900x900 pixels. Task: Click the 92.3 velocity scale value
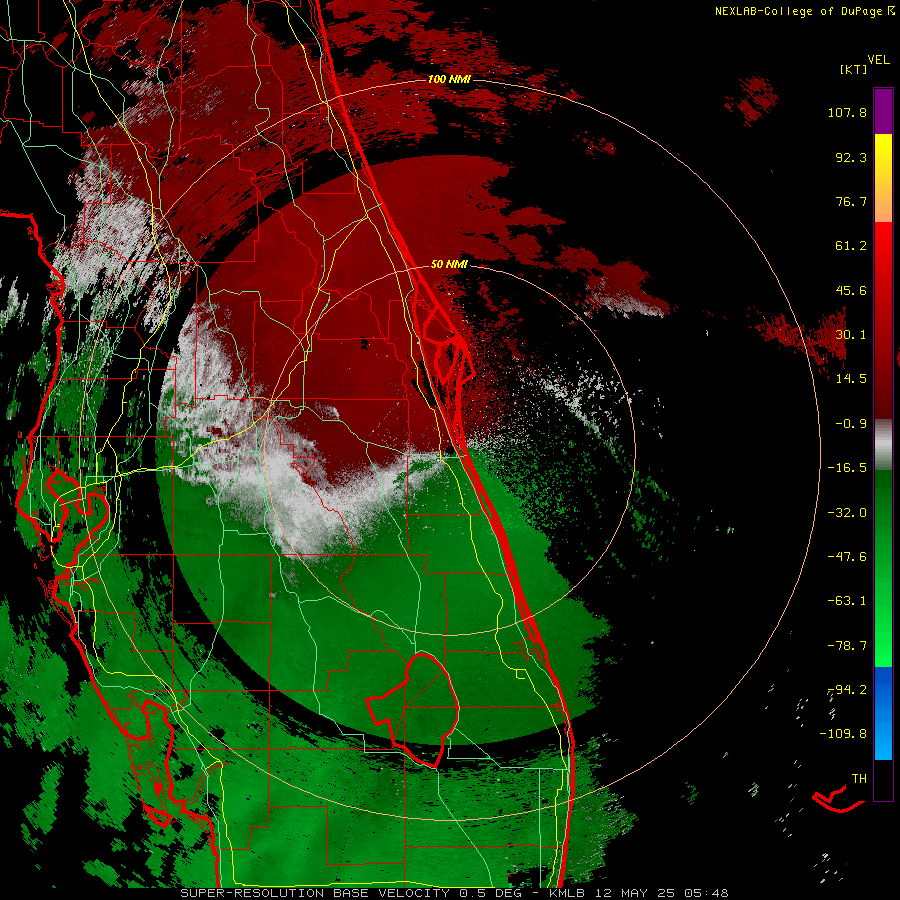(x=851, y=157)
